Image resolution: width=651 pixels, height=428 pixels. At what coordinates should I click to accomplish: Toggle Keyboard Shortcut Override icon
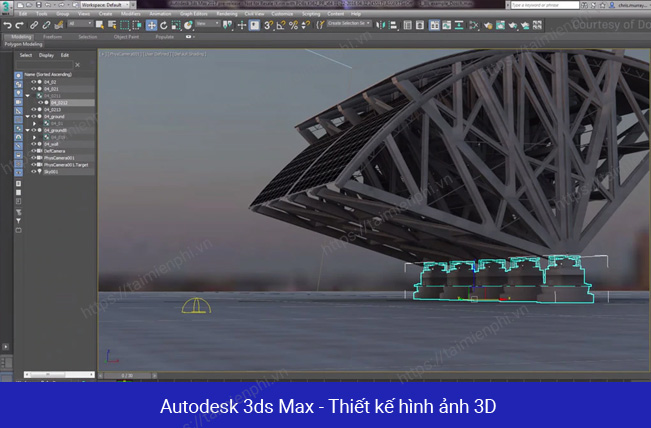(x=254, y=25)
